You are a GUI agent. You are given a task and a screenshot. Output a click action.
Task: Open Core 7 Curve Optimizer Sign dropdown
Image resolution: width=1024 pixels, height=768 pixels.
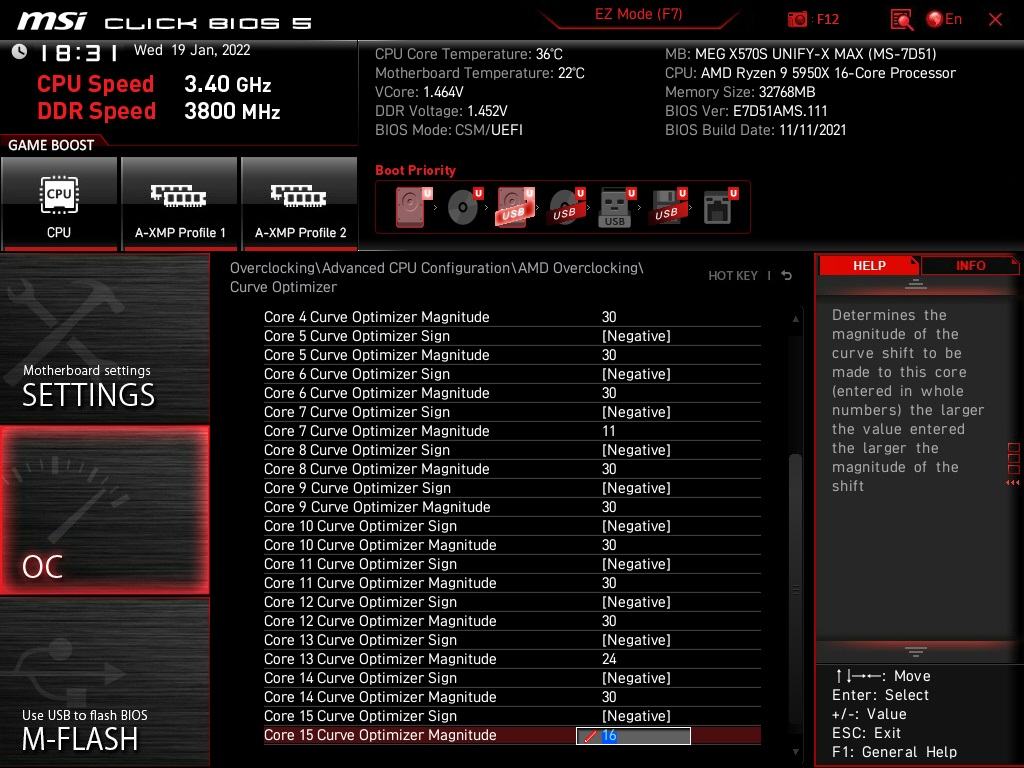coord(636,412)
